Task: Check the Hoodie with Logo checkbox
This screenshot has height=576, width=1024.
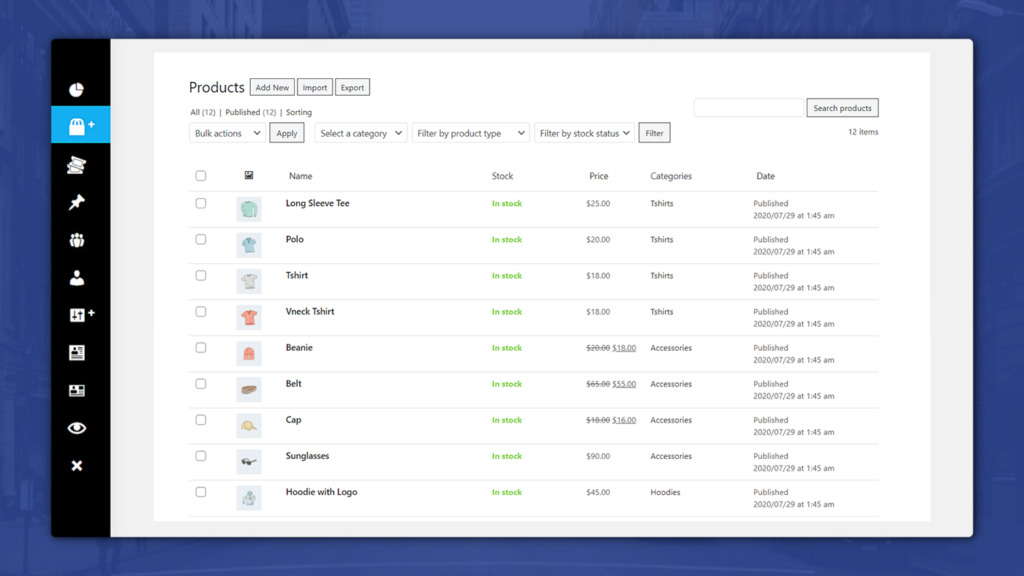Action: [x=200, y=492]
